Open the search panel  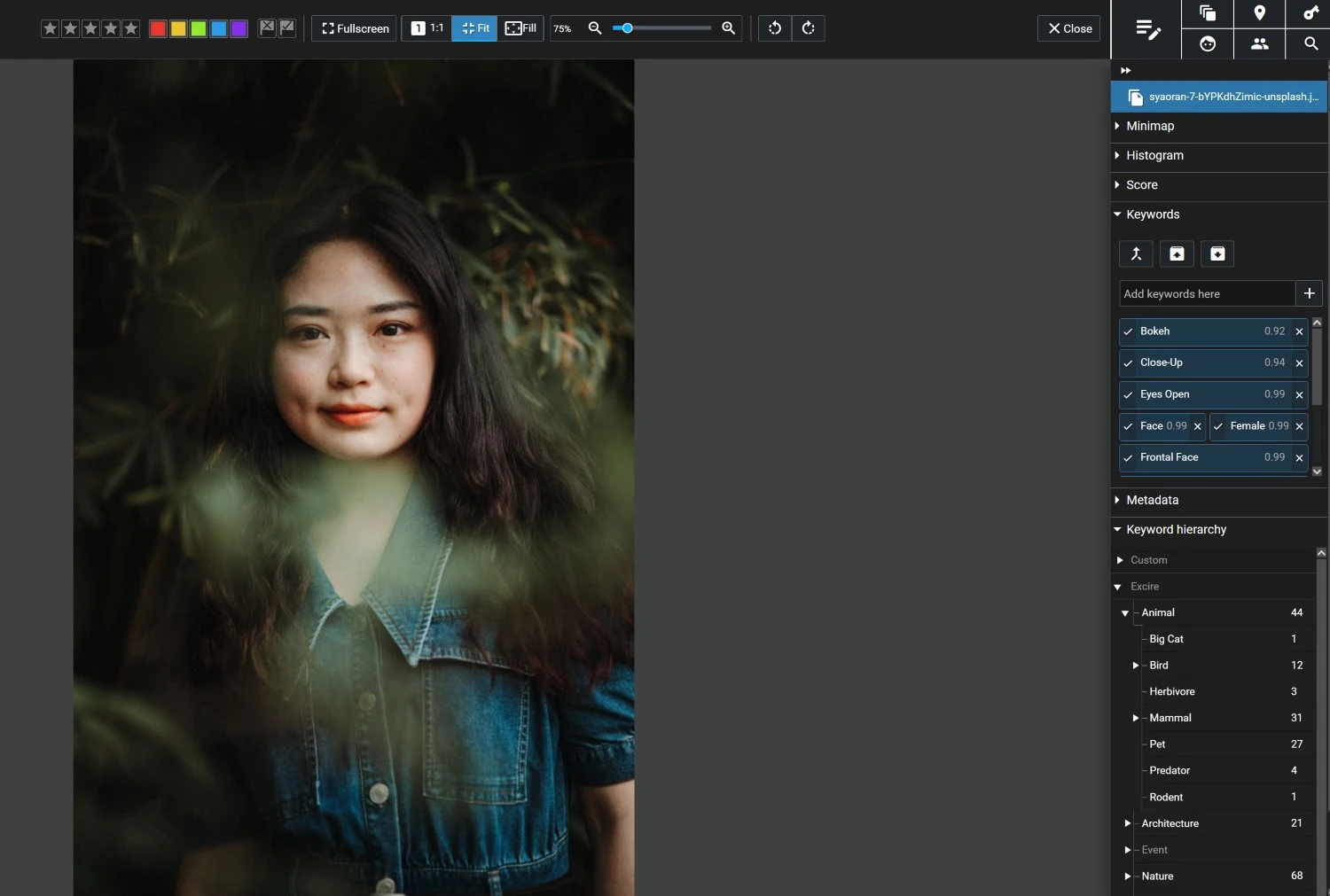point(1310,43)
